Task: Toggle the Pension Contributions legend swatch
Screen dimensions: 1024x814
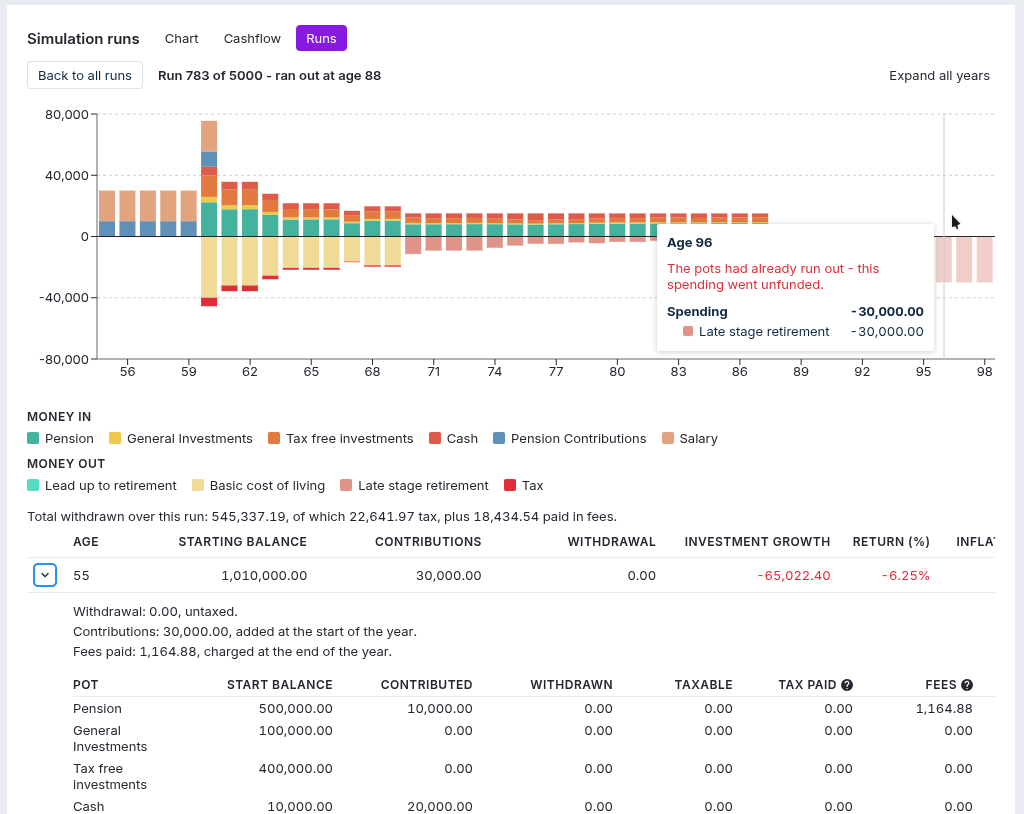Action: [499, 438]
